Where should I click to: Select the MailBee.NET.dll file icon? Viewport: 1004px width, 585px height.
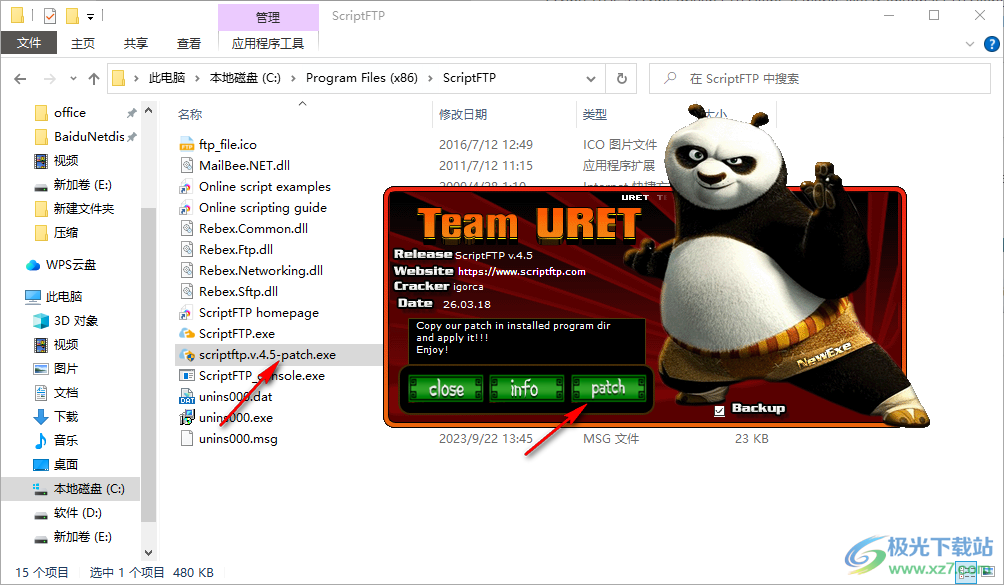[186, 166]
